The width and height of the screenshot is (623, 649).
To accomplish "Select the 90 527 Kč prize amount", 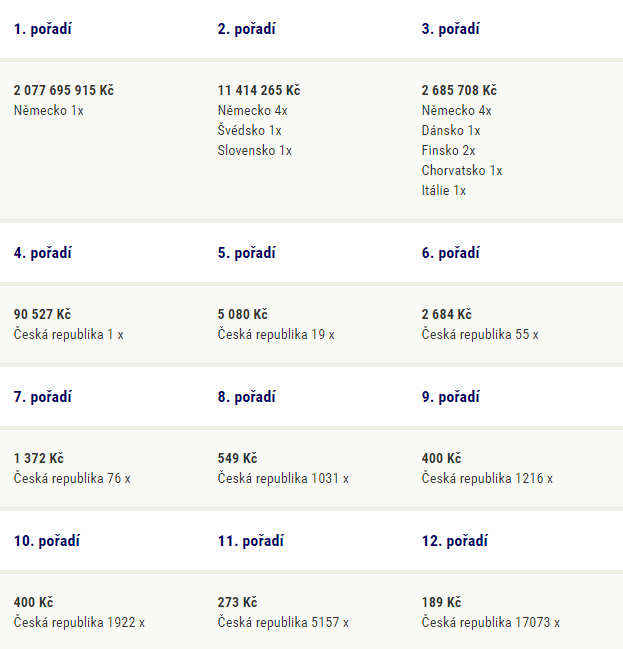I will [x=42, y=314].
